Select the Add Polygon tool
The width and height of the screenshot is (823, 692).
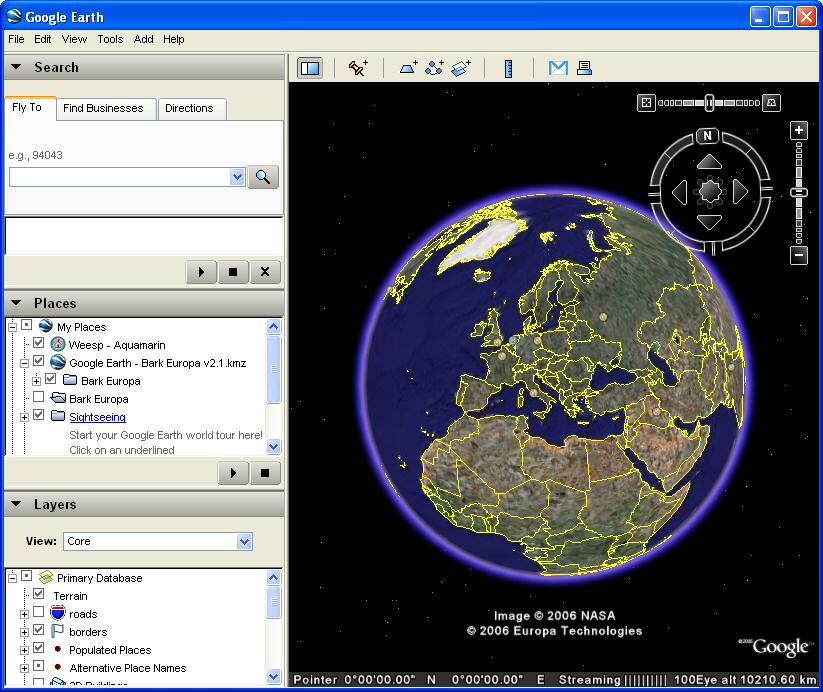[x=408, y=68]
